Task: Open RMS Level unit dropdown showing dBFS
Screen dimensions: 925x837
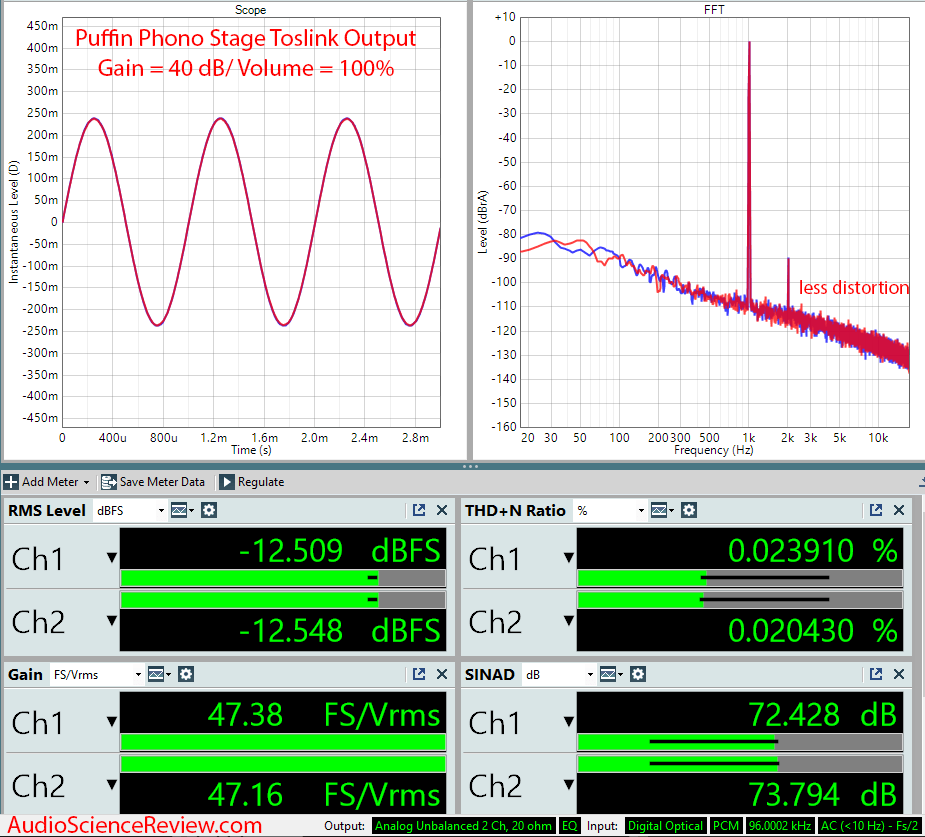Action: tap(130, 511)
